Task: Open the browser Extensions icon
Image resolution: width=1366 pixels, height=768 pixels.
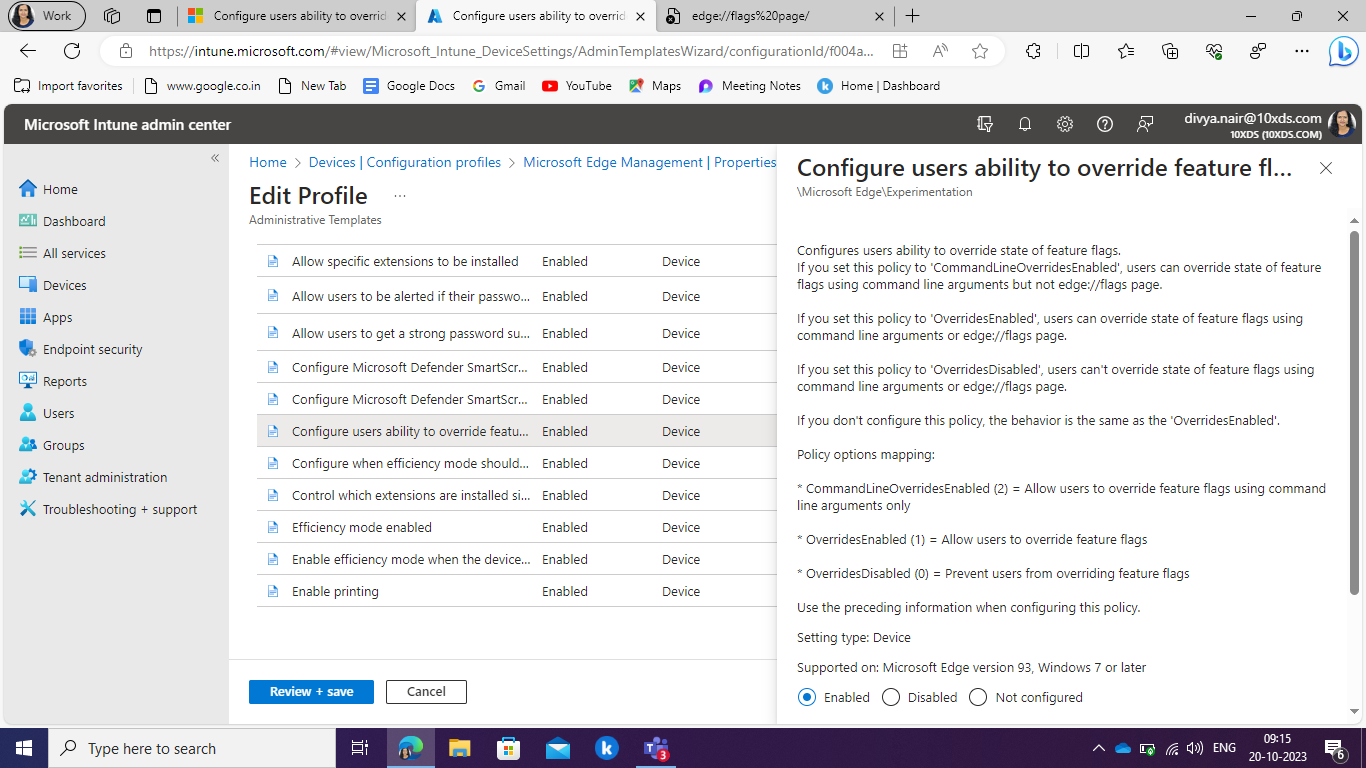Action: tap(1034, 51)
